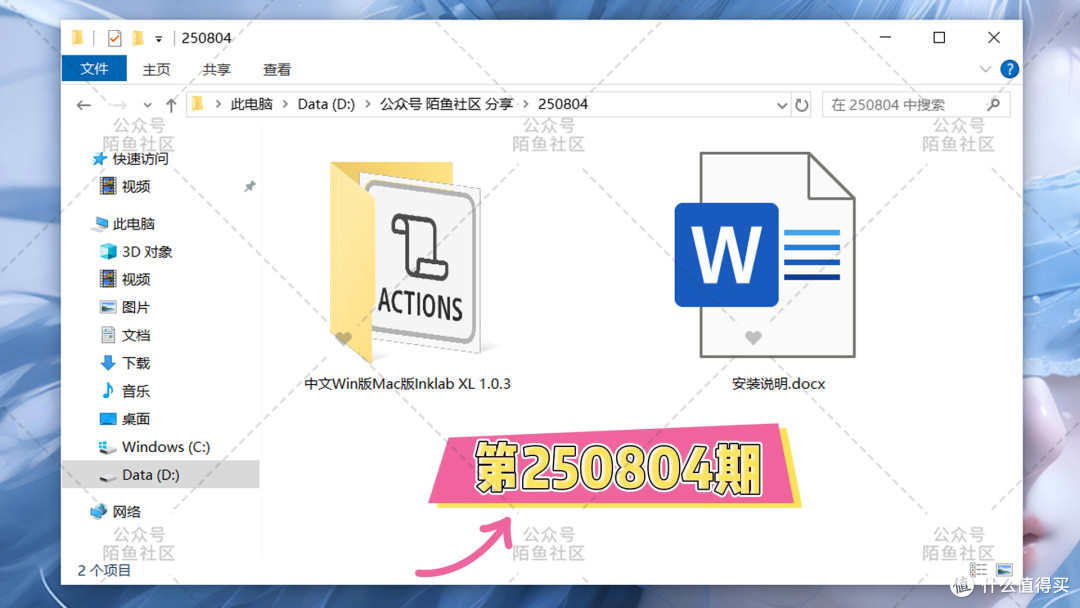This screenshot has width=1080, height=608.
Task: Switch to the 查看 ribbon tab
Action: 277,70
